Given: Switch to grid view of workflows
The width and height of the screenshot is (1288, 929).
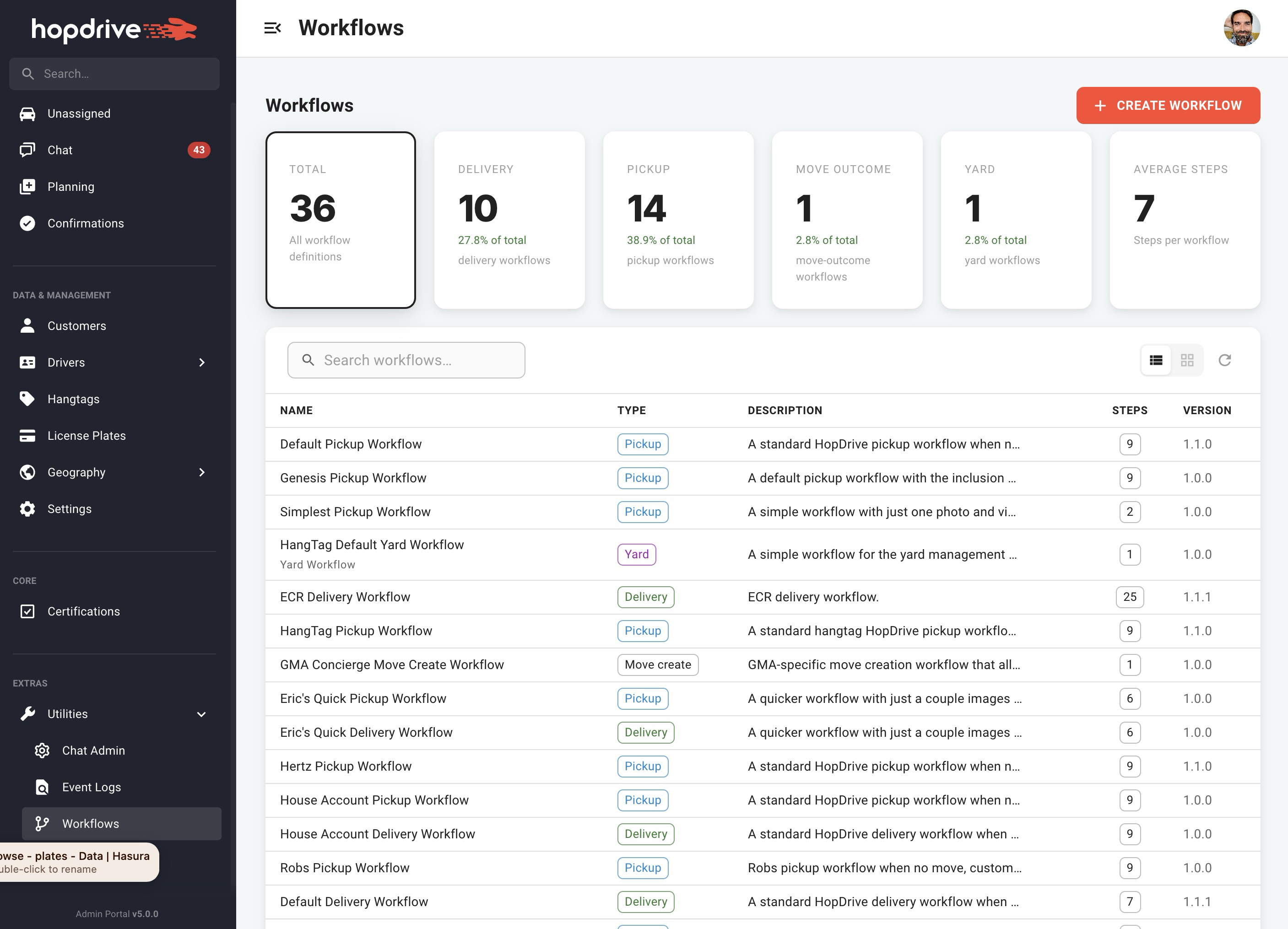Looking at the screenshot, I should coord(1187,360).
